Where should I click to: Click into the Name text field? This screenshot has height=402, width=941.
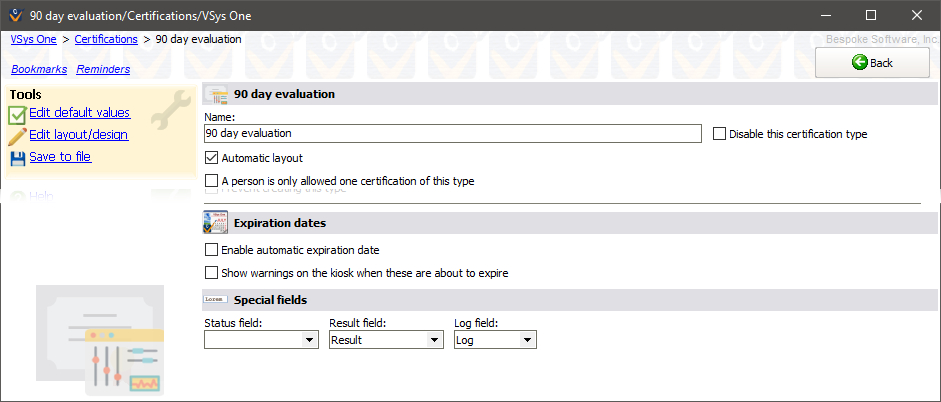pyautogui.click(x=452, y=133)
